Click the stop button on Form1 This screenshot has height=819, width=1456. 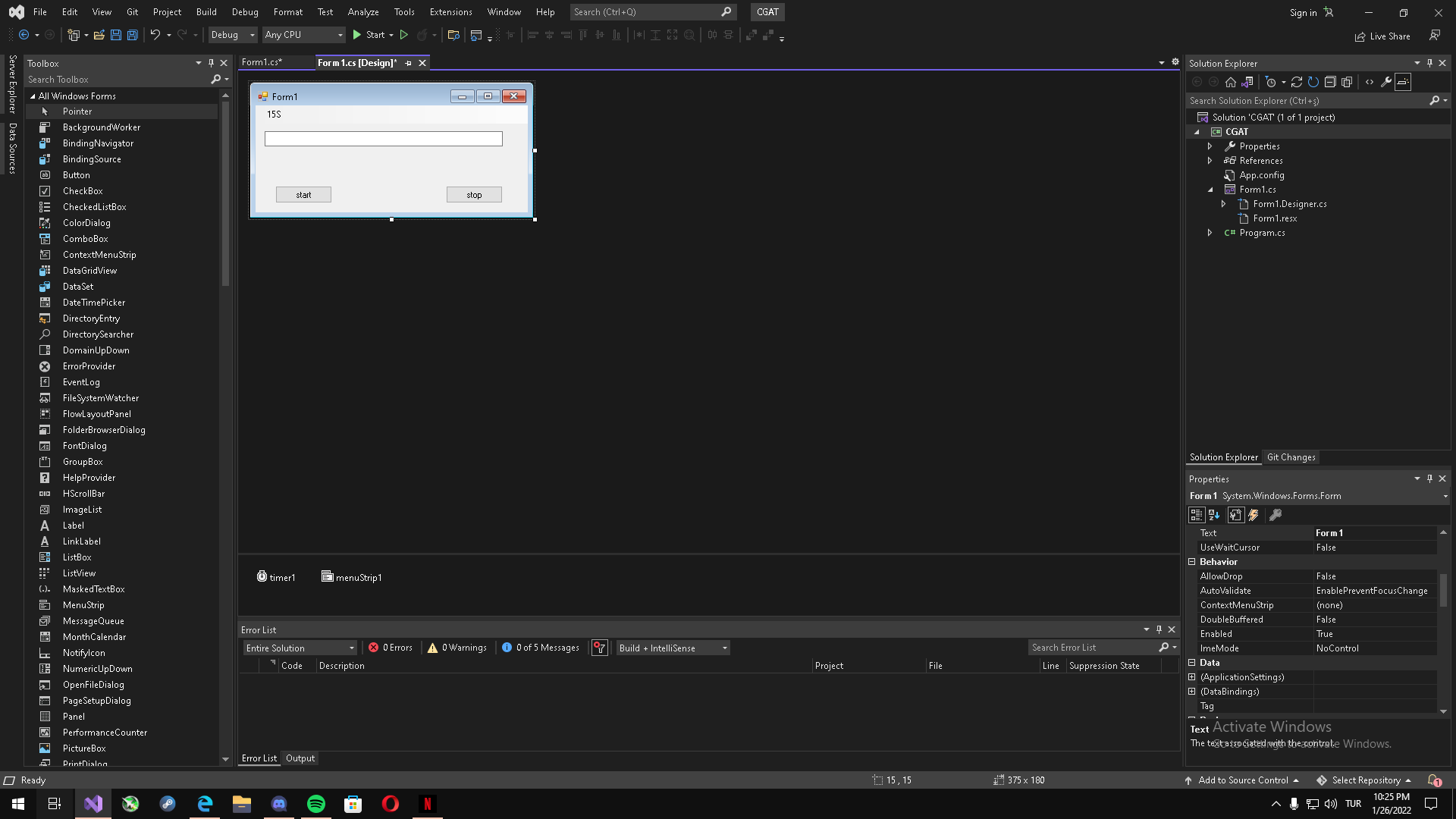pyautogui.click(x=474, y=195)
